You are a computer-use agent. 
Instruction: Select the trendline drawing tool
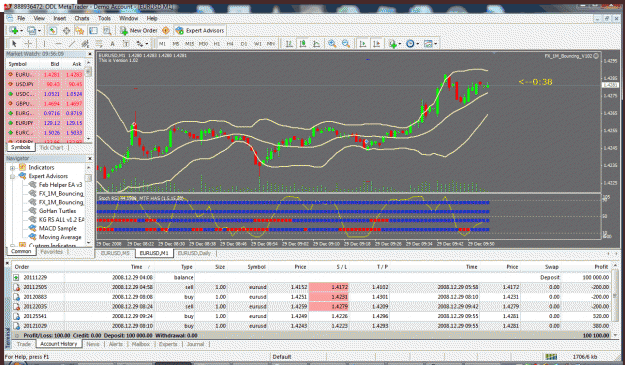[72, 44]
